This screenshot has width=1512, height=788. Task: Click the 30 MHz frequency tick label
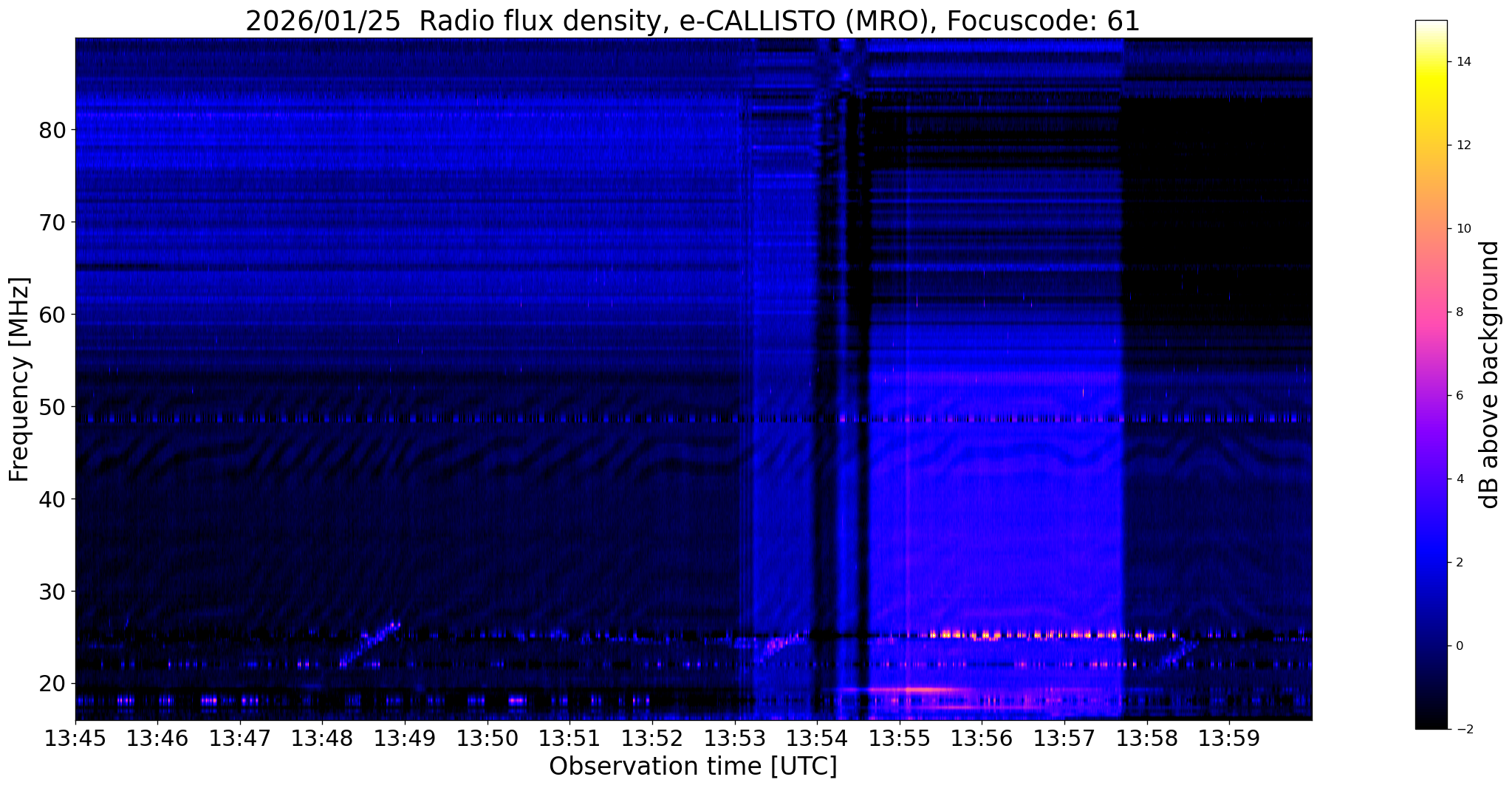[x=52, y=592]
